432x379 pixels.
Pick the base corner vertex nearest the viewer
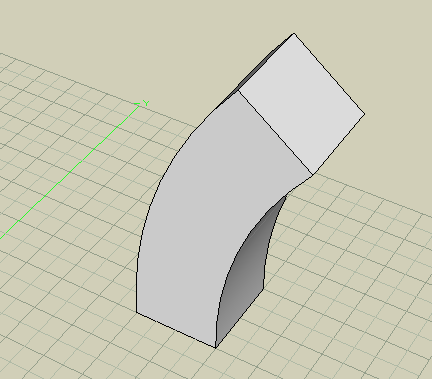(216, 348)
